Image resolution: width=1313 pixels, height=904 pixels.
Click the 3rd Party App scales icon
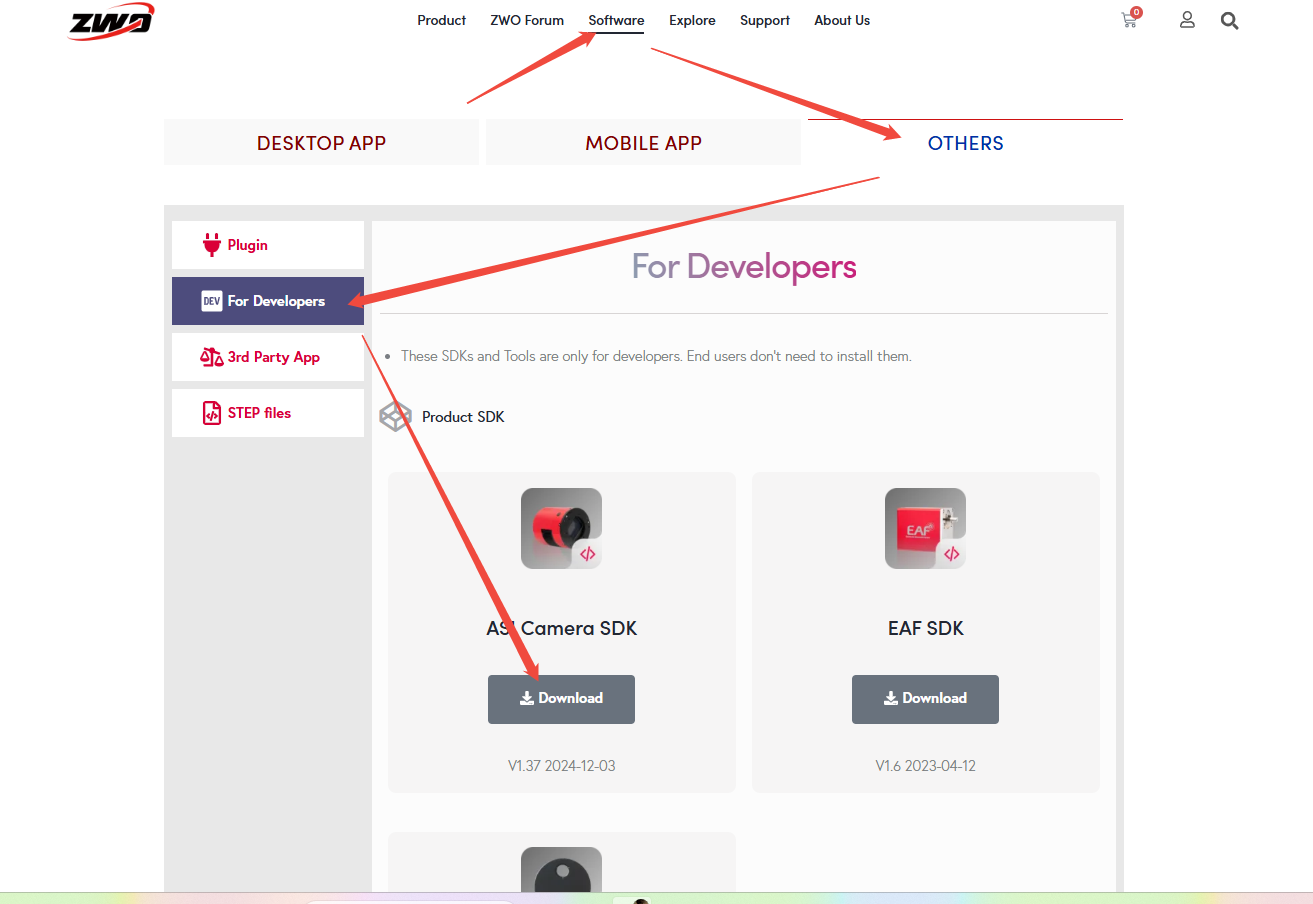tap(211, 357)
